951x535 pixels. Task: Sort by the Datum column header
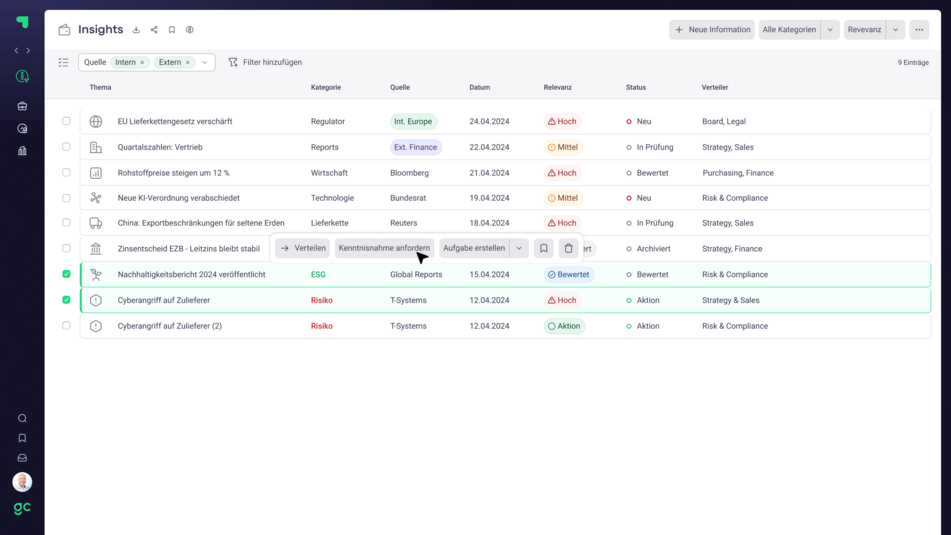pos(479,87)
